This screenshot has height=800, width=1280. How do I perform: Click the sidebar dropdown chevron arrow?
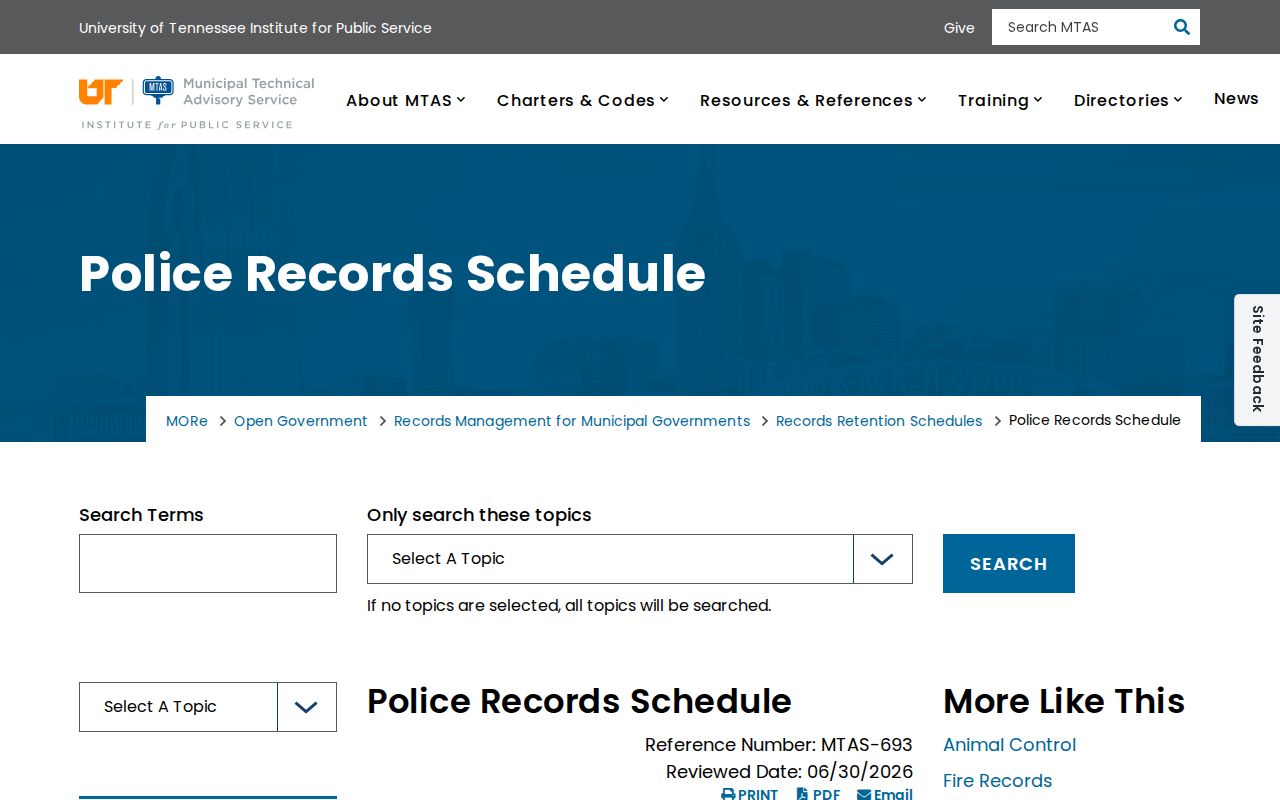coord(306,707)
